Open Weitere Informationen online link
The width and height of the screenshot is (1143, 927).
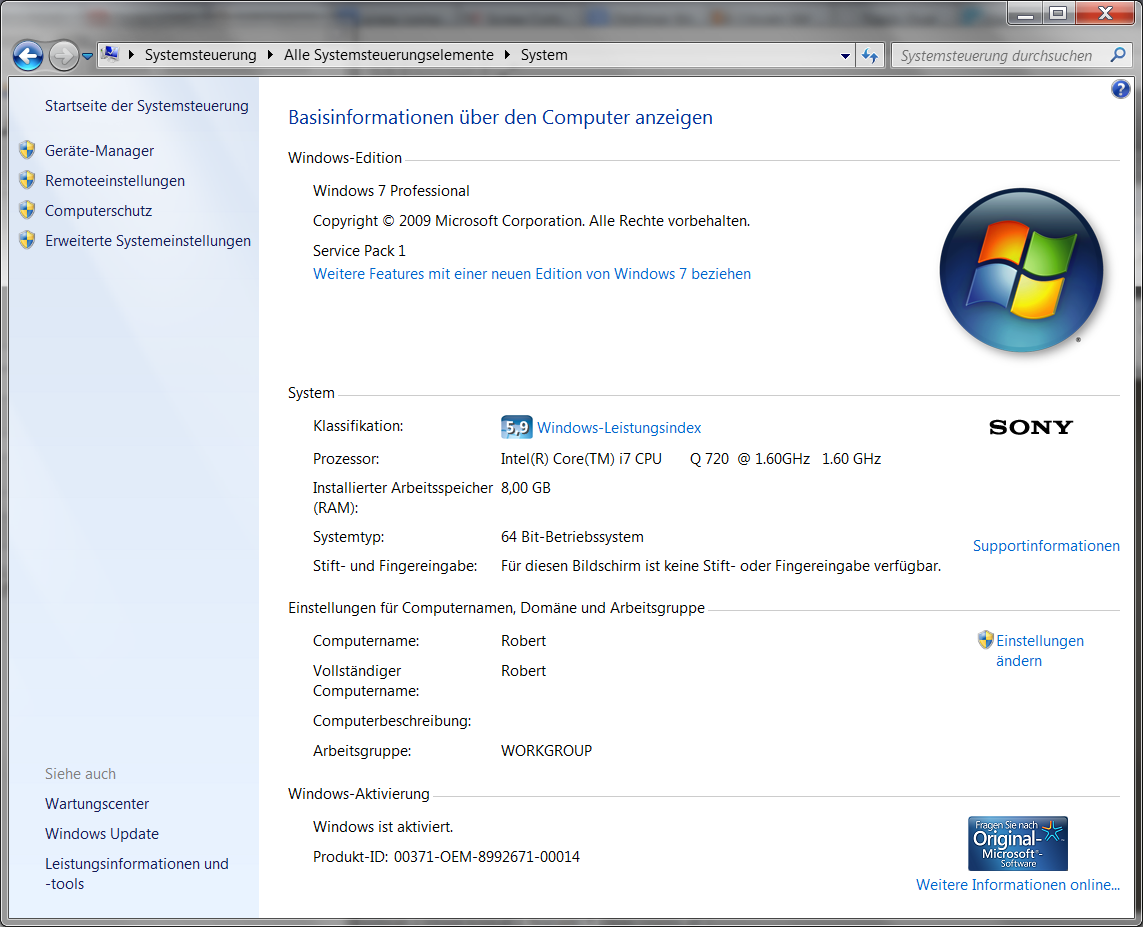pos(1018,885)
